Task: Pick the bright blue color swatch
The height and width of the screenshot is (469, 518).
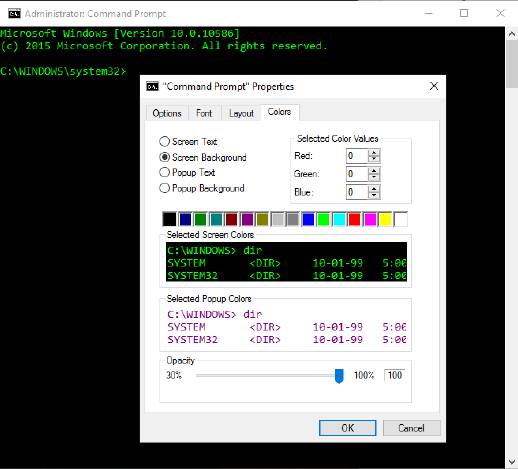Action: [x=308, y=219]
